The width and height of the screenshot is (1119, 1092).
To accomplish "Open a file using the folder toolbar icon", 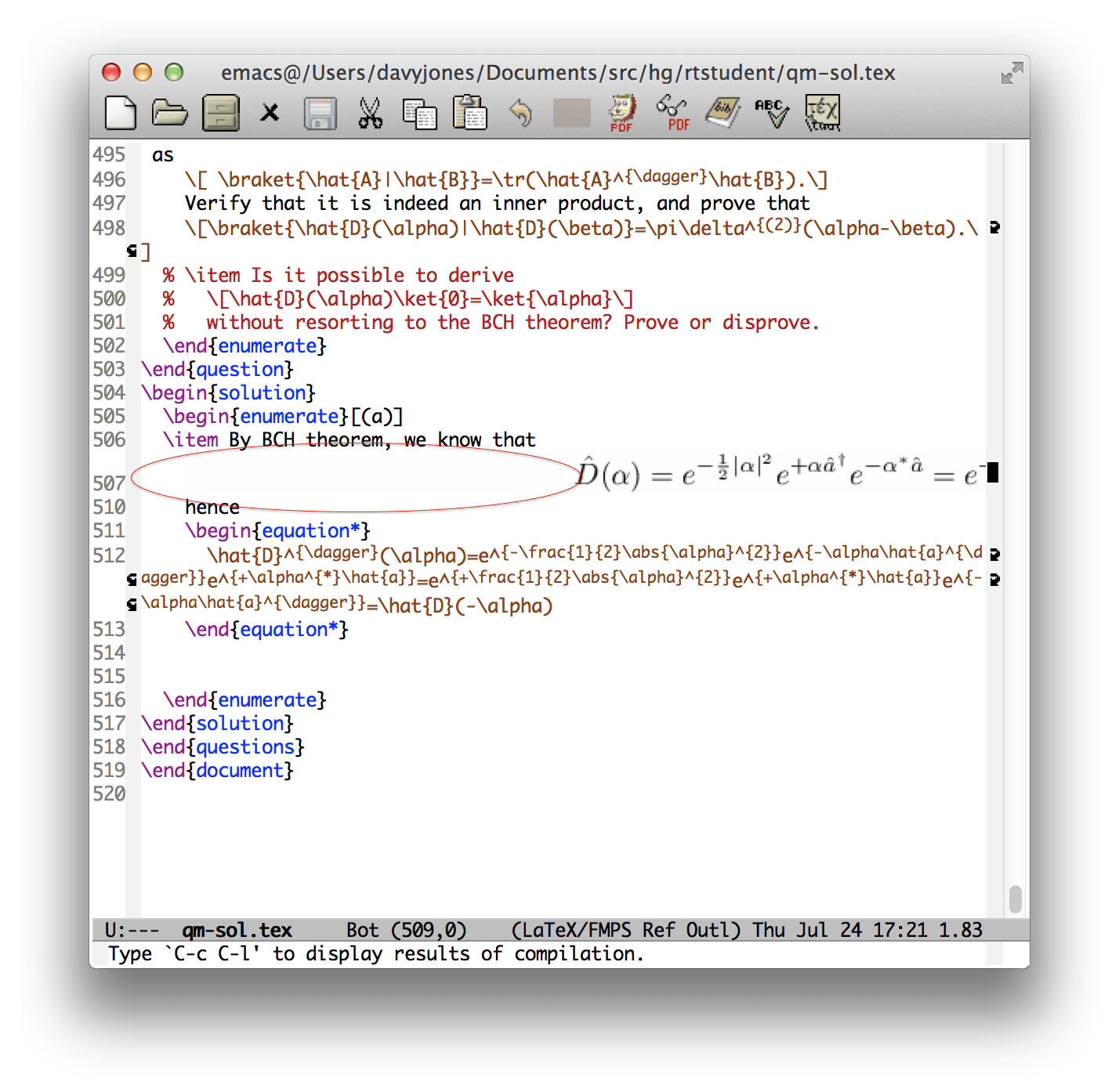I will pos(171,114).
